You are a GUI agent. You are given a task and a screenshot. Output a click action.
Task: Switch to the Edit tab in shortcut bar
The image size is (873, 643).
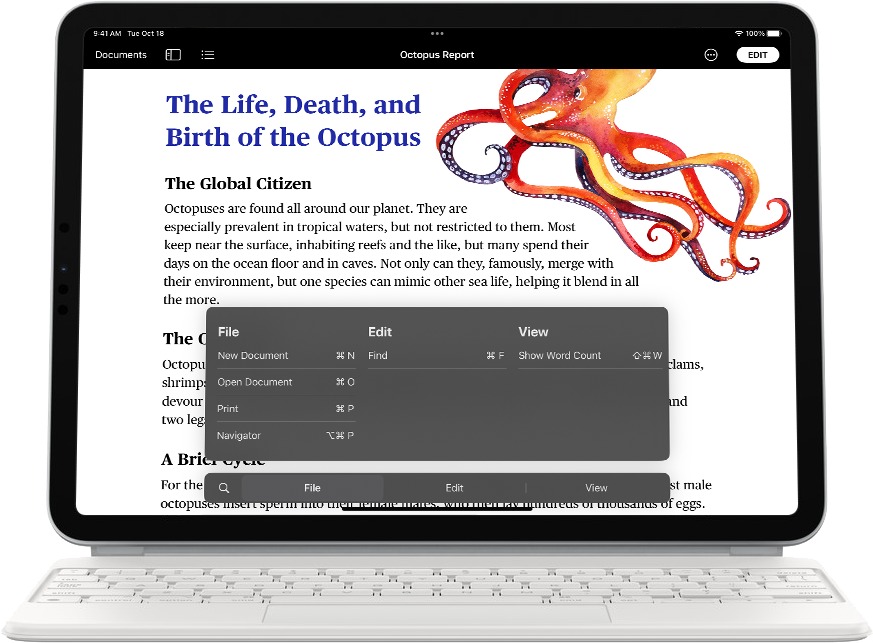(454, 488)
